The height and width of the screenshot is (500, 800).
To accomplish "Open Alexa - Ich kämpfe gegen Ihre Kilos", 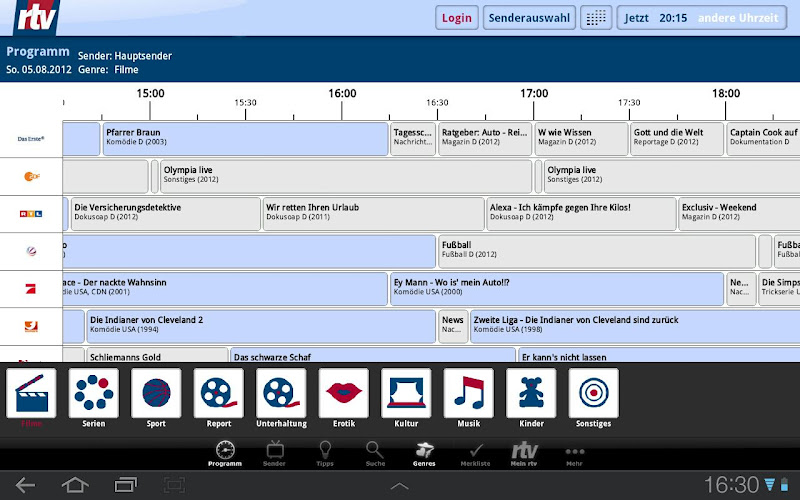I will [x=582, y=214].
